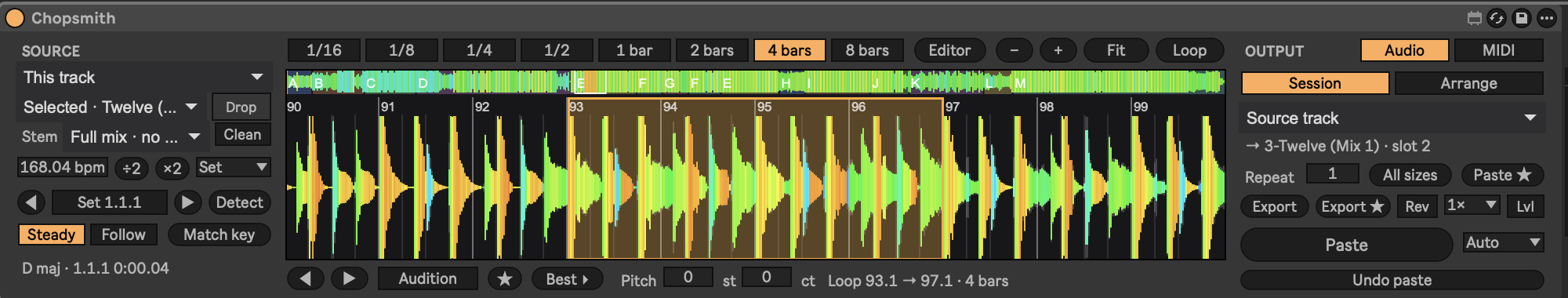Select the 4 bars slice length tab

coord(789,50)
